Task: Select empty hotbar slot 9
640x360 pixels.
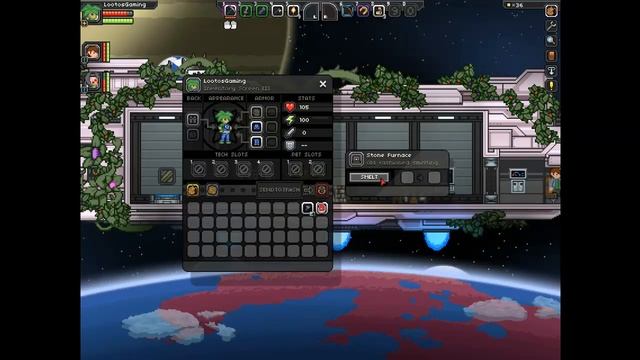Action: tap(394, 10)
